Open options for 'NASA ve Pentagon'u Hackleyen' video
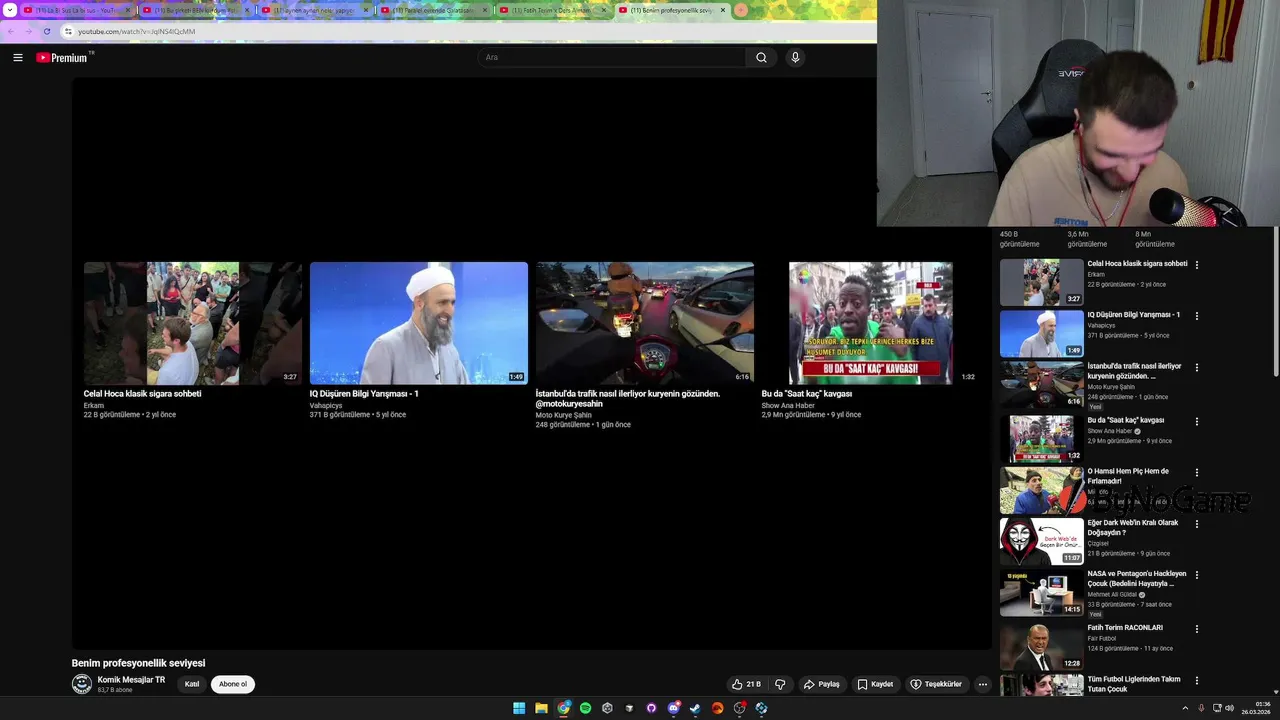1280x720 pixels. point(1197,575)
